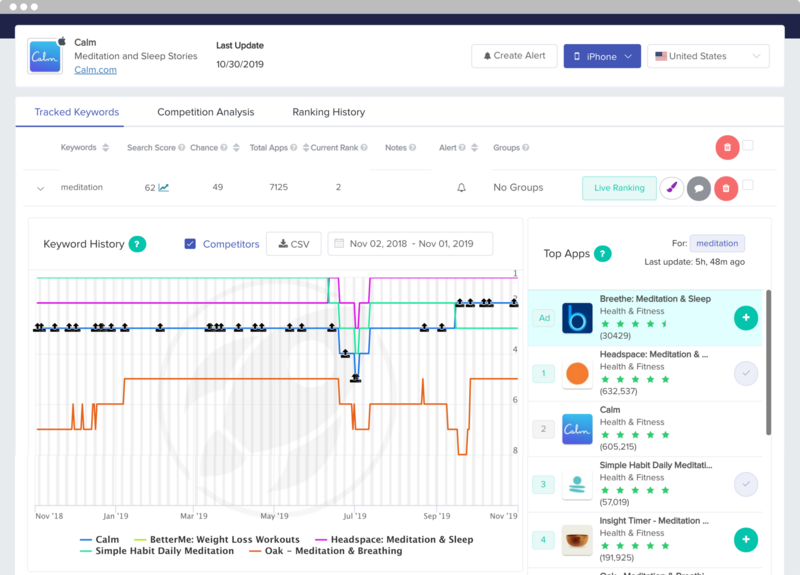Click the Create Alert button
This screenshot has width=800, height=575.
514,56
